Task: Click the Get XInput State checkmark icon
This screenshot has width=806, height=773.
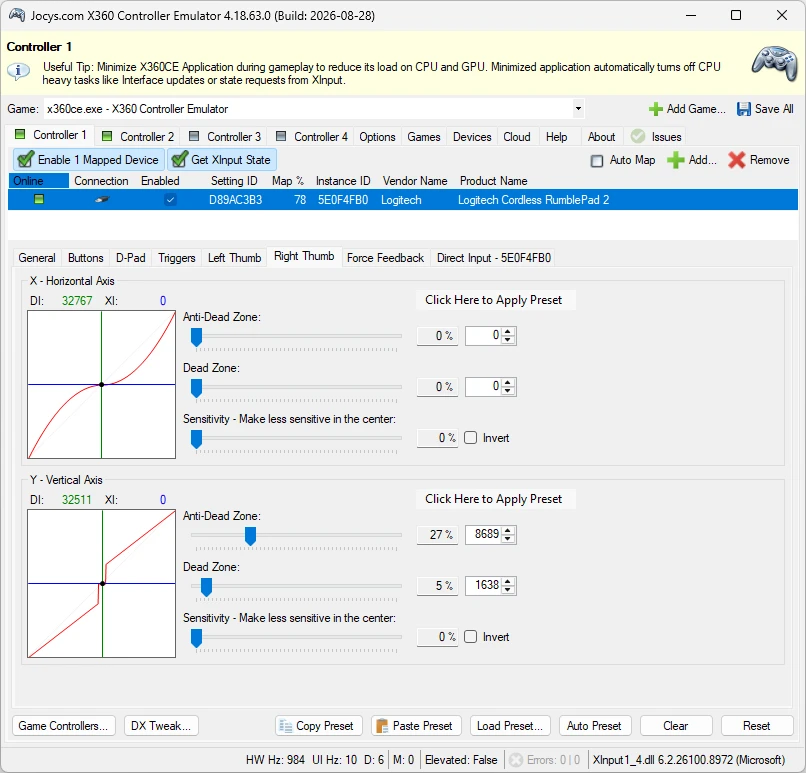Action: [x=179, y=159]
